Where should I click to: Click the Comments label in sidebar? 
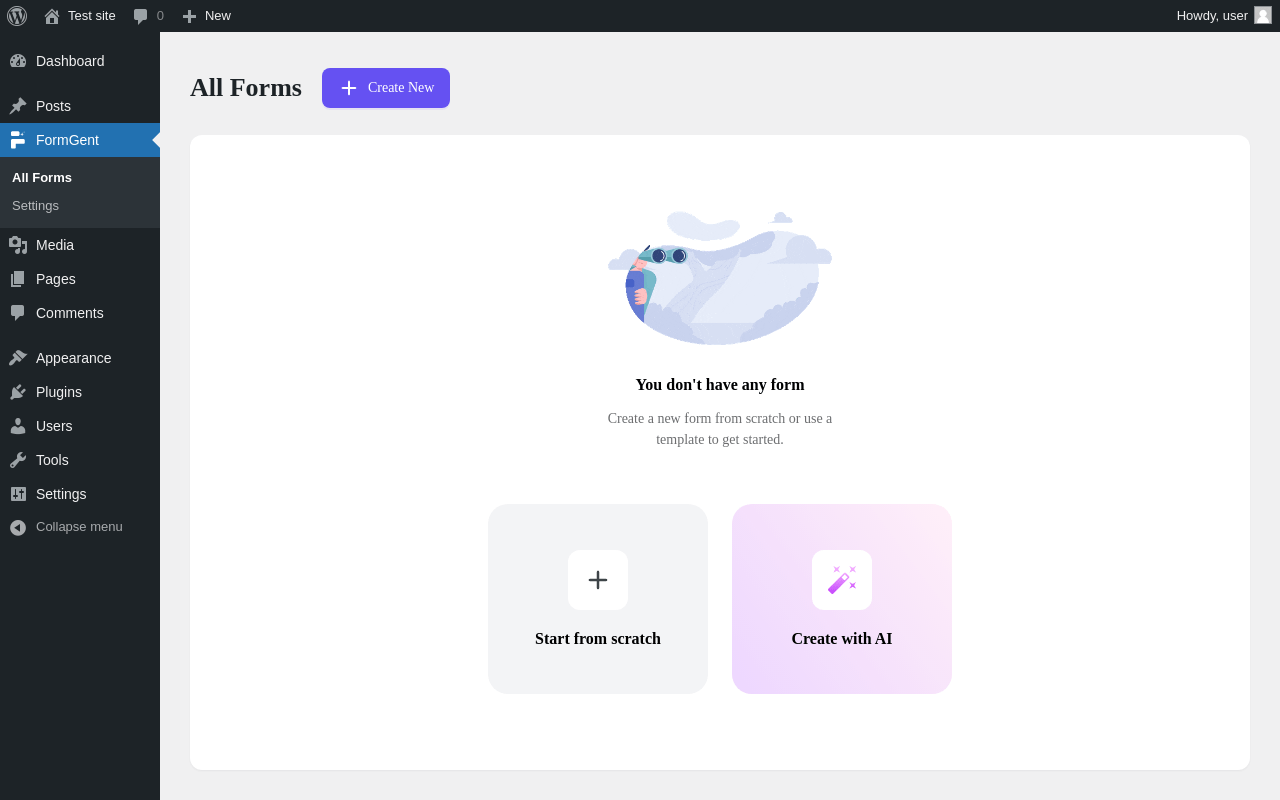70,313
